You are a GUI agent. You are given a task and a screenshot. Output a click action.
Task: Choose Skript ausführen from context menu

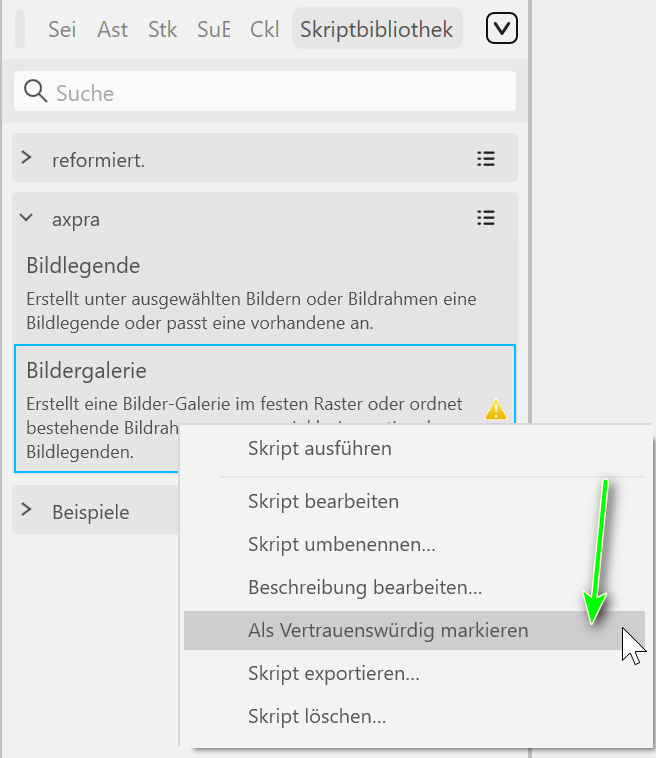tap(414, 449)
